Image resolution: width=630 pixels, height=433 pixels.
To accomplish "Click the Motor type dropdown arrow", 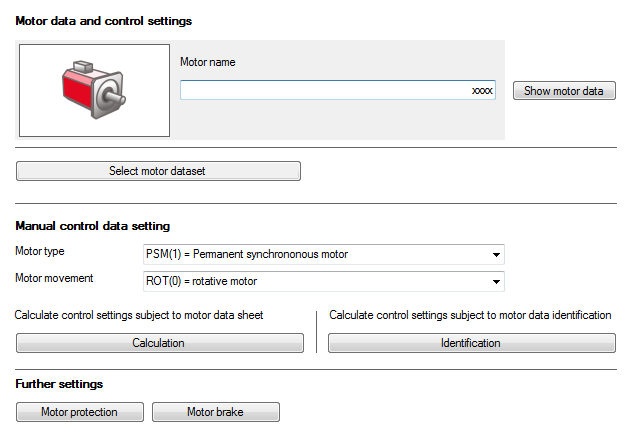I will [x=496, y=254].
